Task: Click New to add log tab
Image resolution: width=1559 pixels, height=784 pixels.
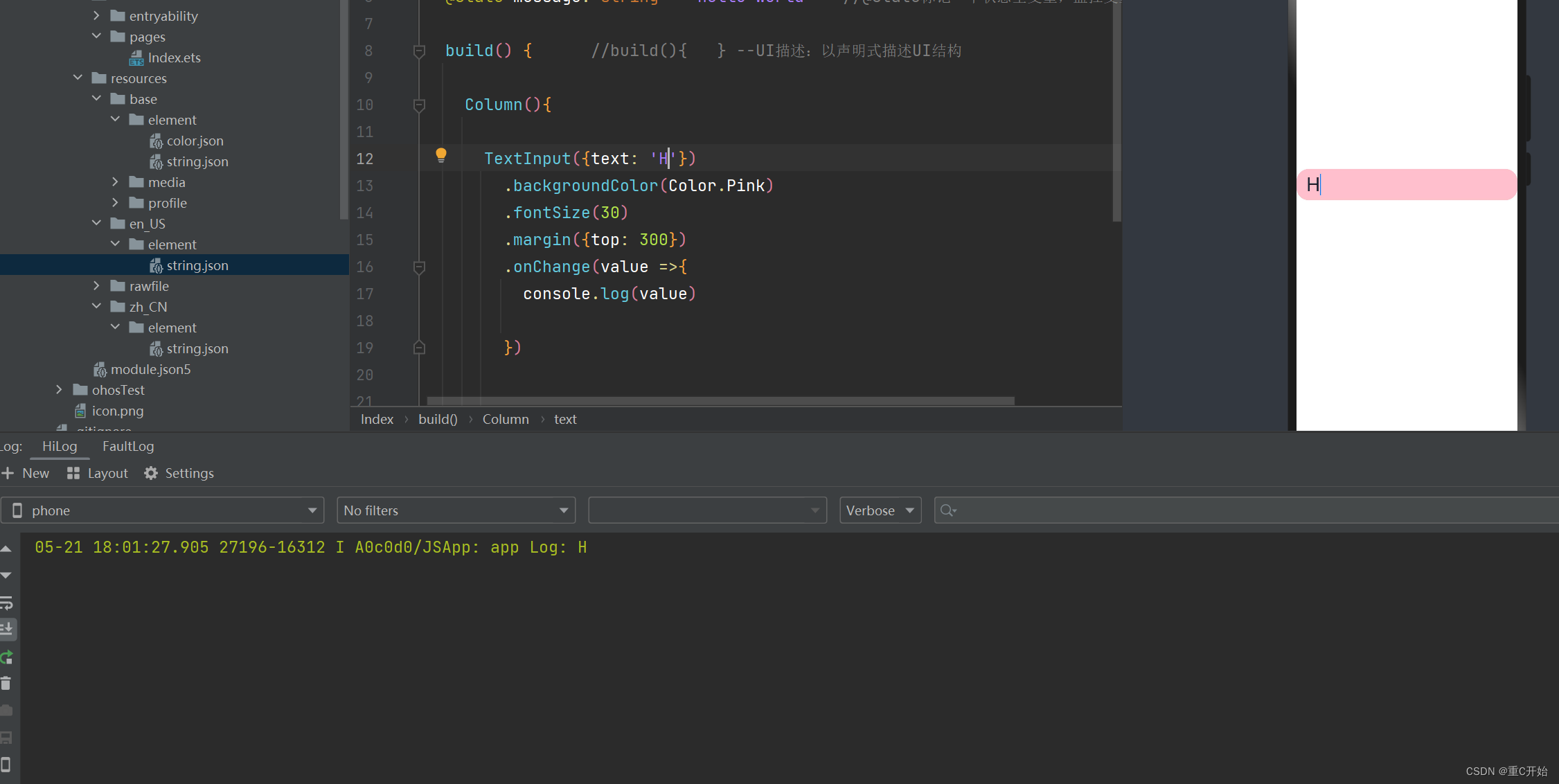Action: (26, 473)
